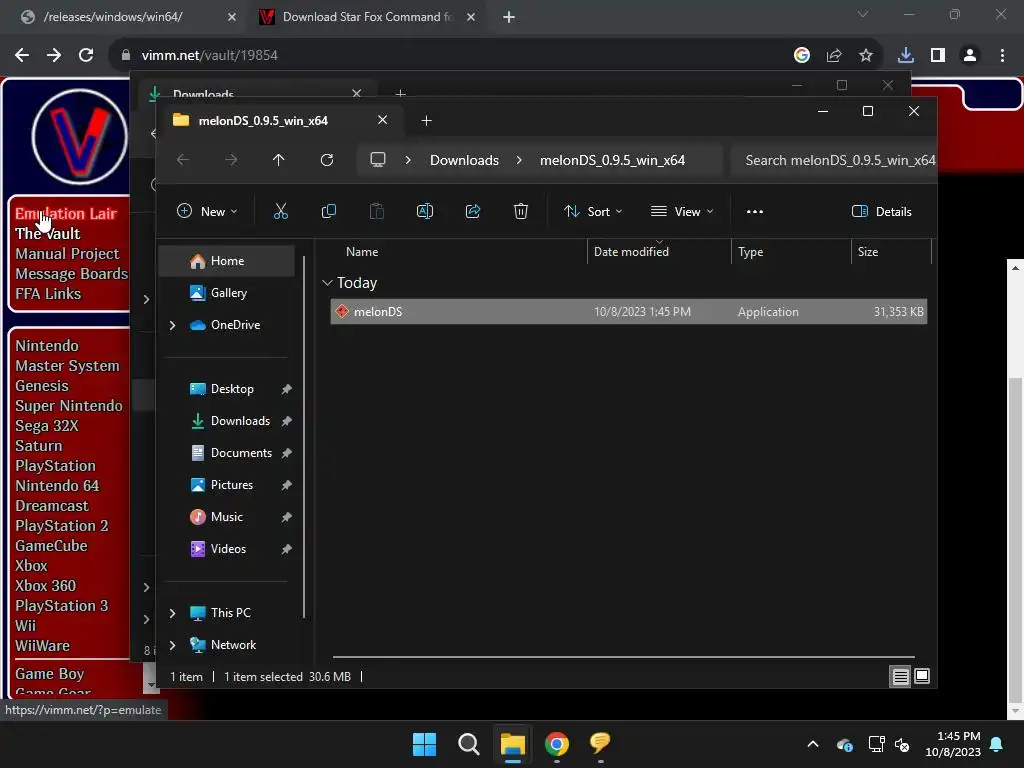The height and width of the screenshot is (768, 1024).
Task: Close the melonDS_0.9.5_win_x64 Explorer tab
Action: click(x=383, y=120)
